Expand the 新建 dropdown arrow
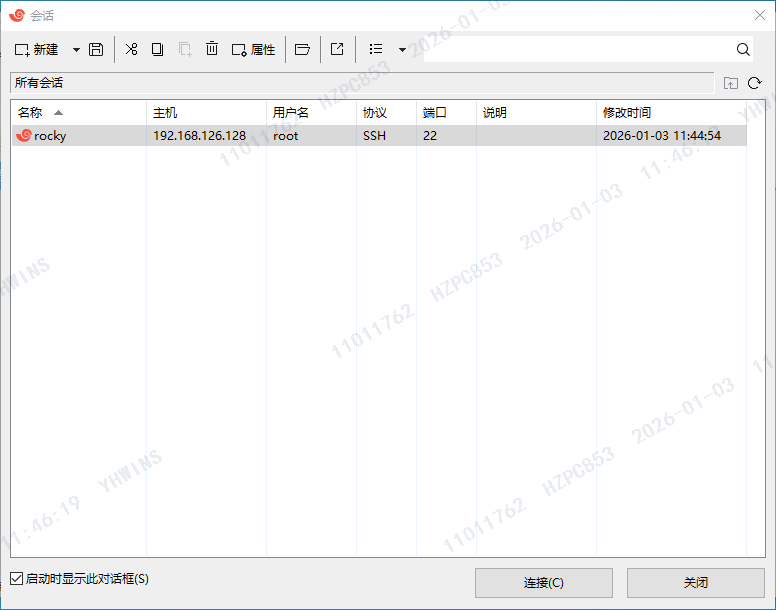 tap(76, 49)
